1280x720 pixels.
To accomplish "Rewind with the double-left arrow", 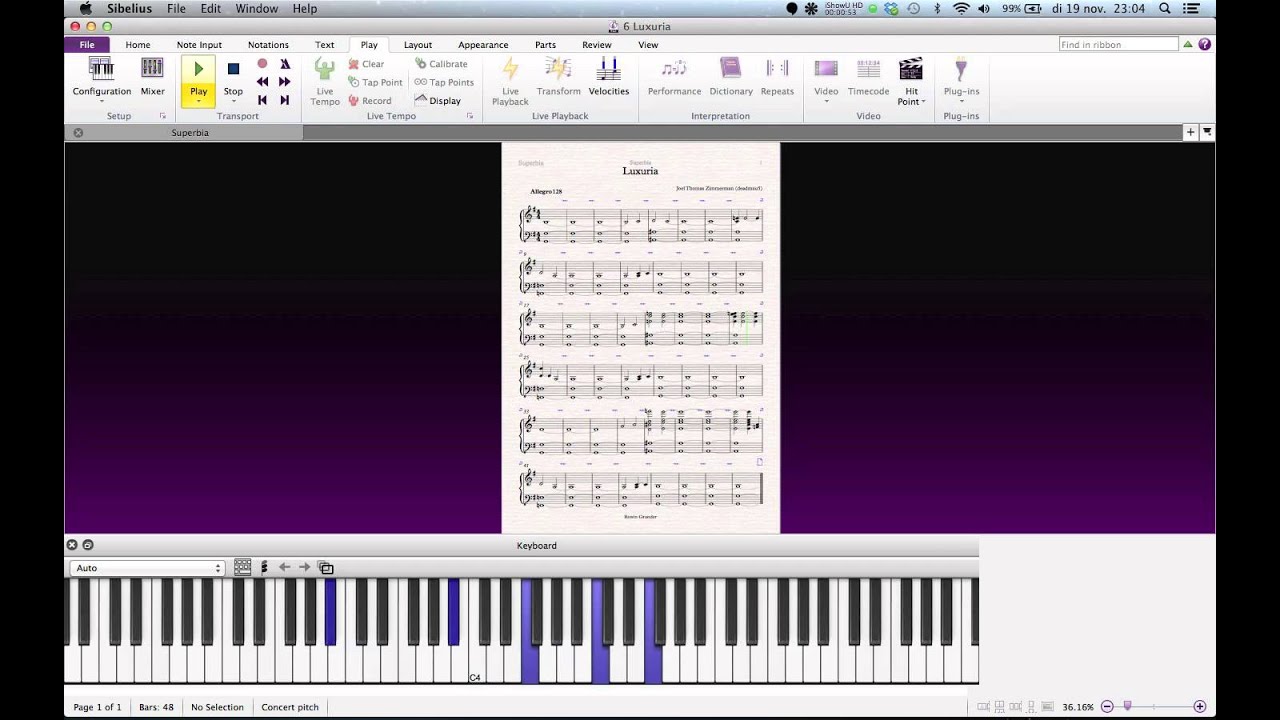I will (x=262, y=82).
